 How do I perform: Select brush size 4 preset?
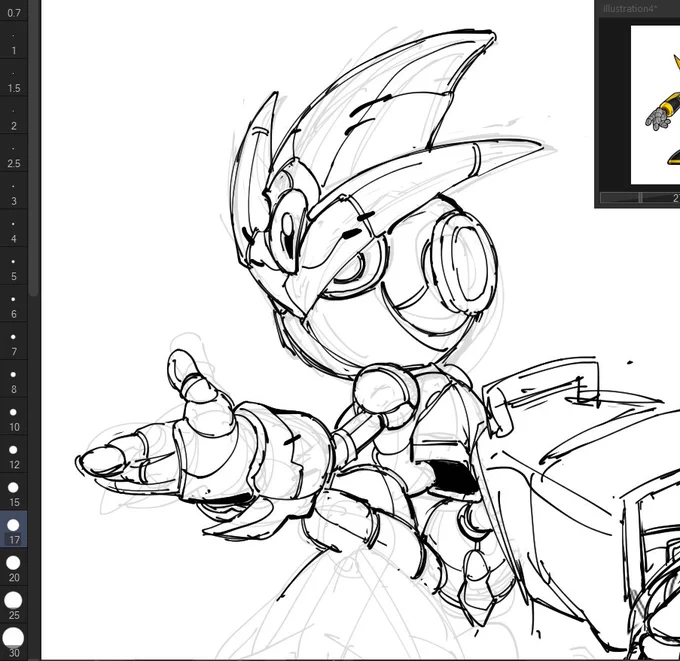(x=13, y=228)
